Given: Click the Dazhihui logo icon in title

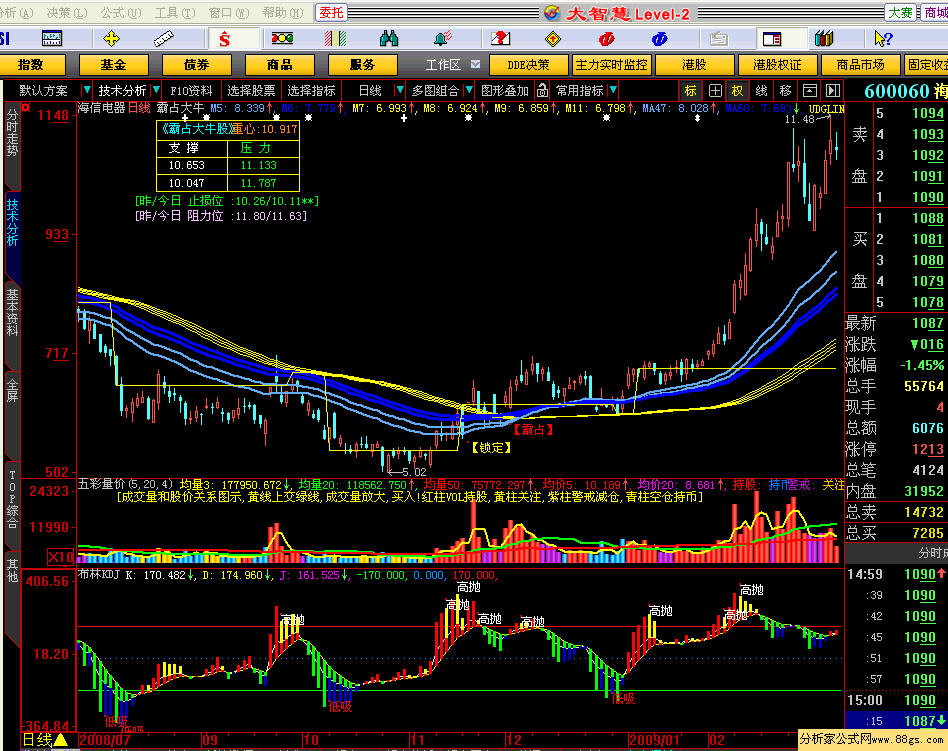Looking at the screenshot, I should pos(551,13).
